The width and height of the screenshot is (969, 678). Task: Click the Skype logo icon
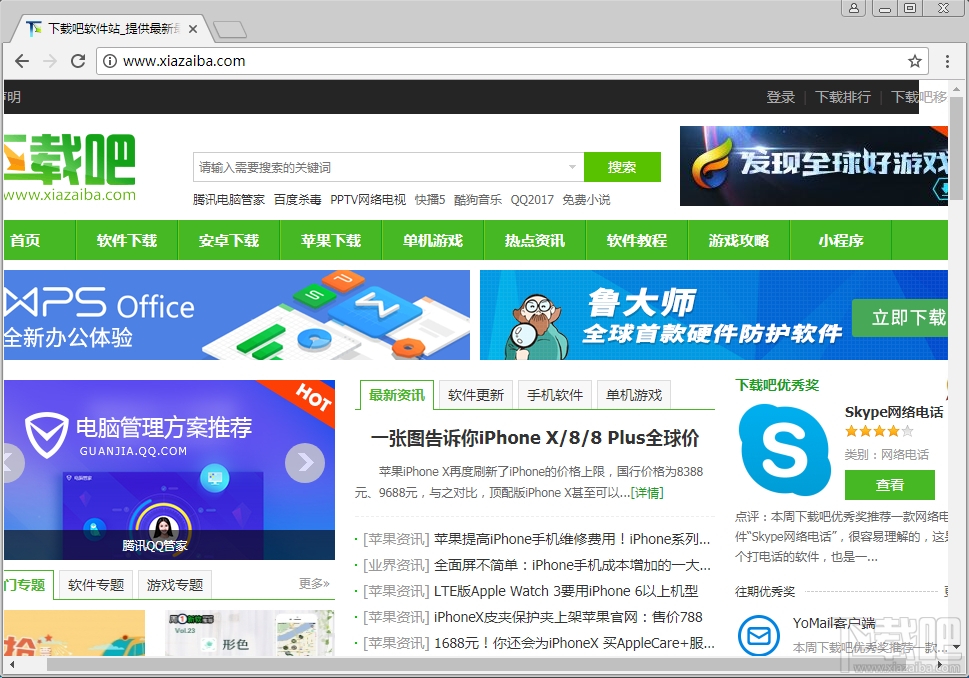(785, 450)
